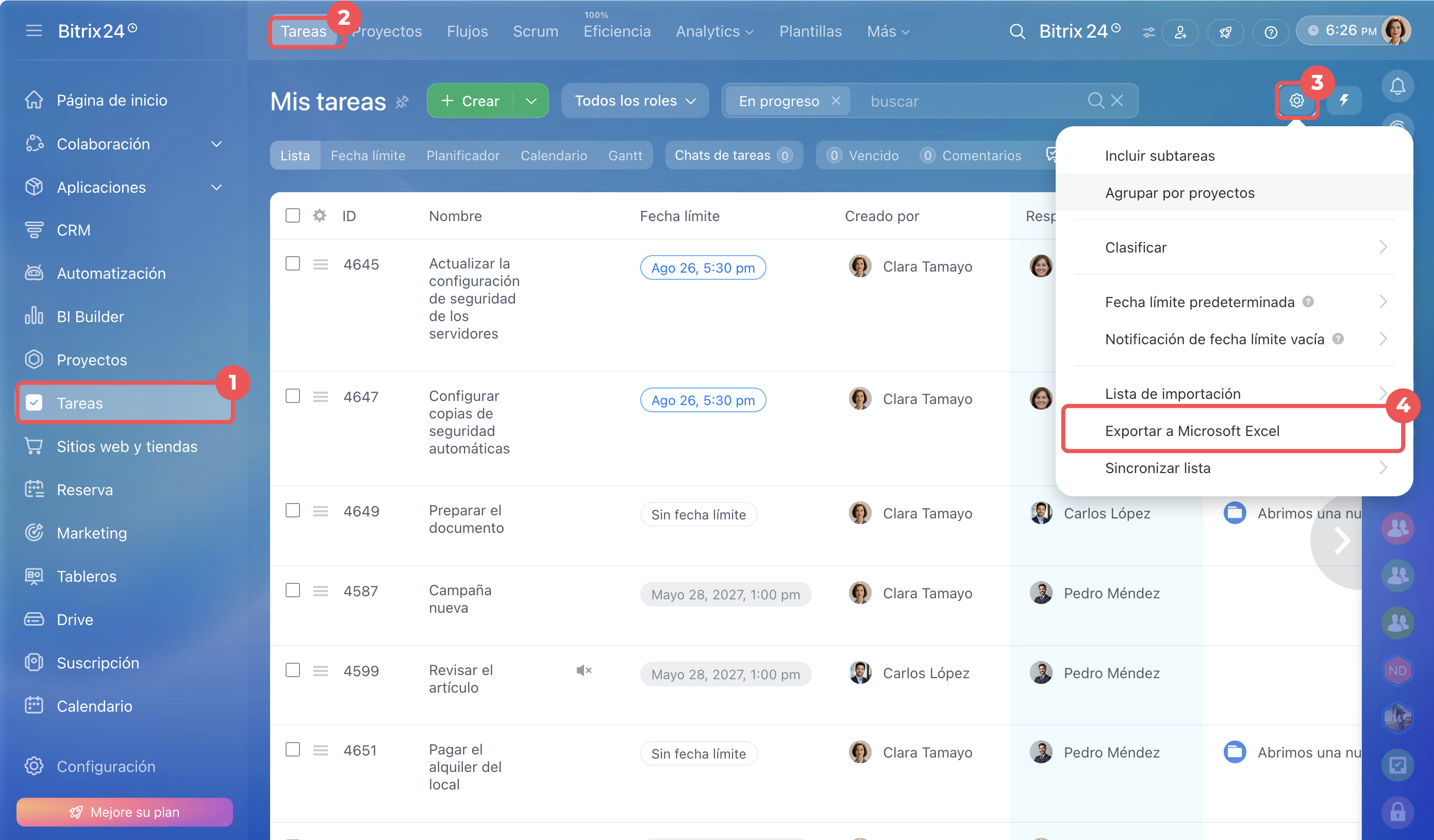The image size is (1434, 840).
Task: Switch to the Gantt view
Action: pos(625,155)
